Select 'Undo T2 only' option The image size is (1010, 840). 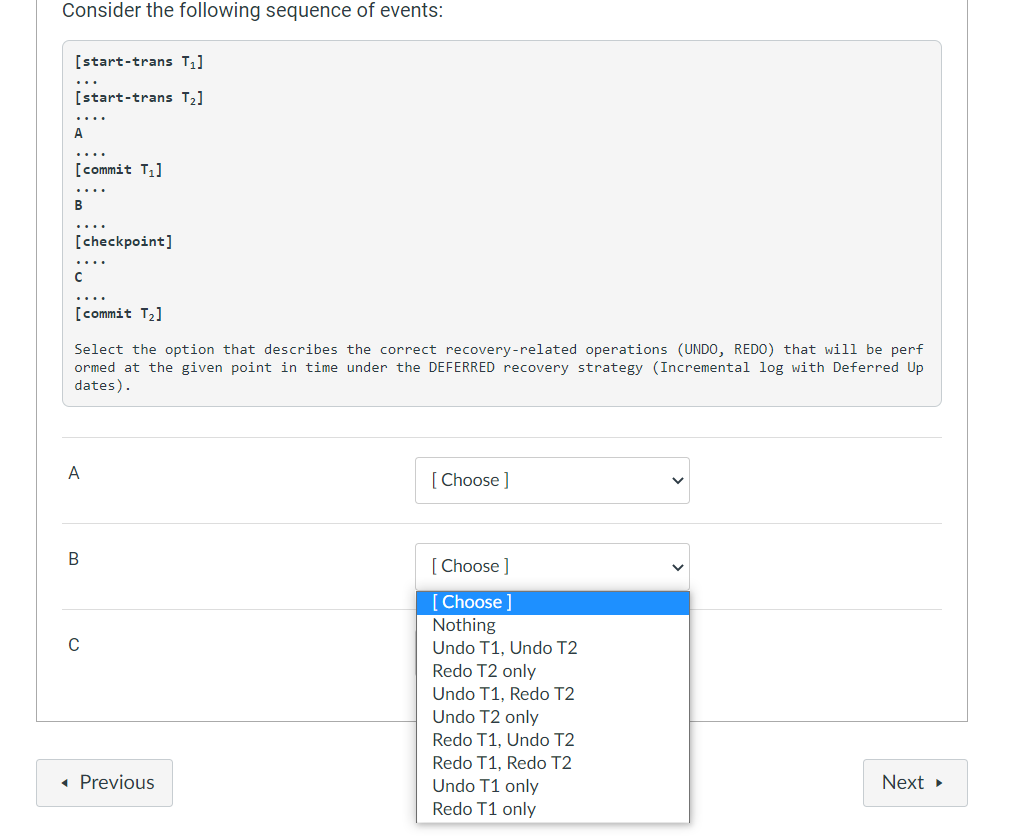tap(553, 717)
